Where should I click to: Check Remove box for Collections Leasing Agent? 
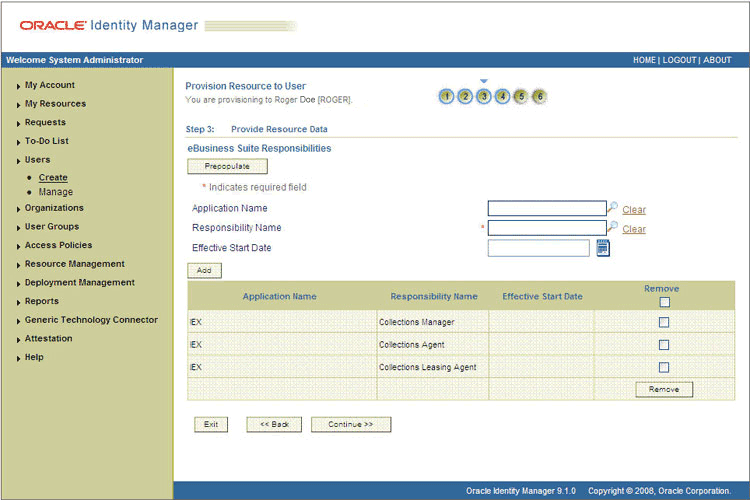(x=664, y=367)
